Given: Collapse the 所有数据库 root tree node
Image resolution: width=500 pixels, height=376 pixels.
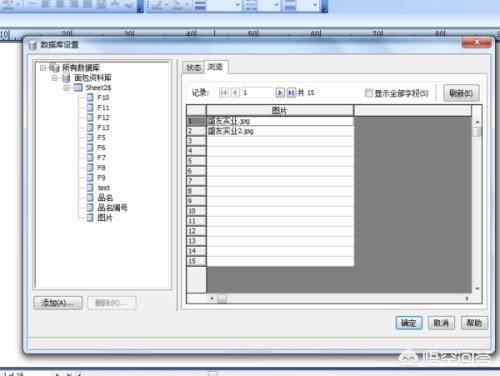Looking at the screenshot, I should tap(43, 68).
